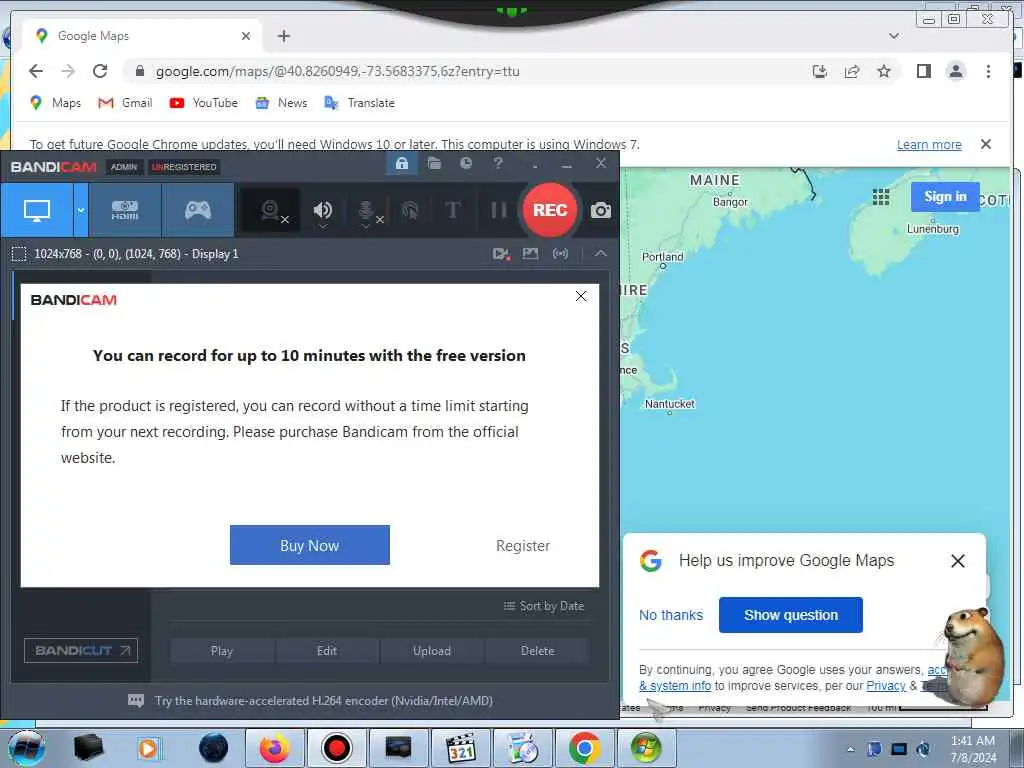Toggle webcam overlay in Bandicam
1024x768 pixels.
tap(271, 210)
